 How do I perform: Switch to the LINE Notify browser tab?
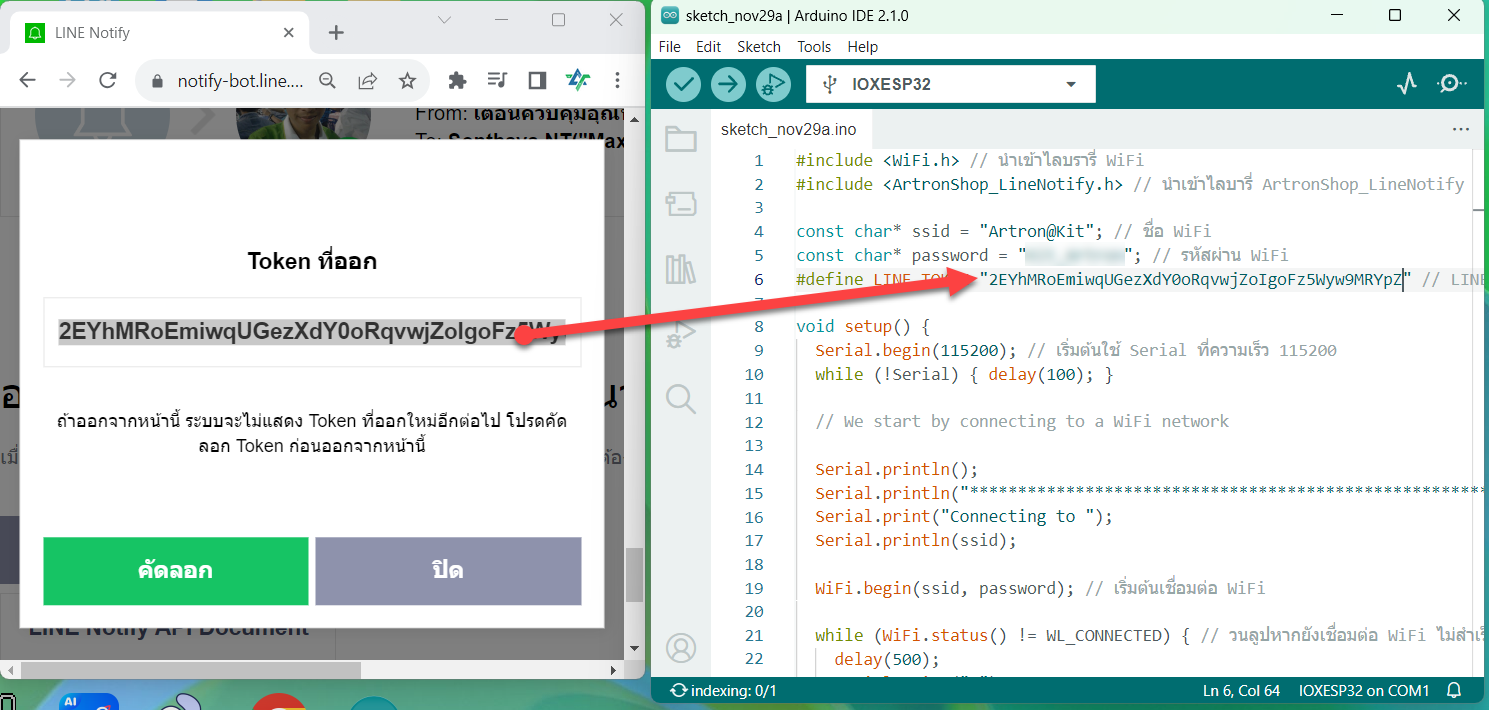point(160,33)
